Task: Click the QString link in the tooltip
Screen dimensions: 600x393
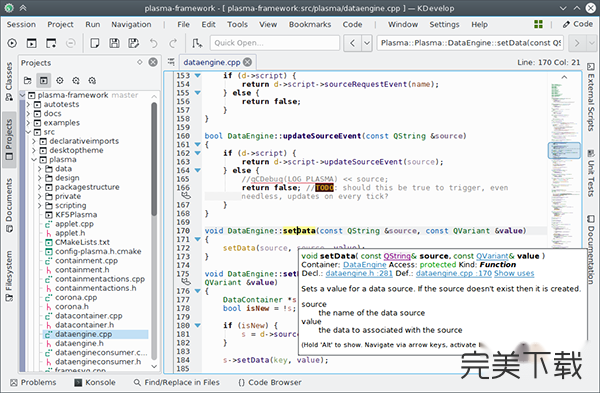Action: pos(397,256)
